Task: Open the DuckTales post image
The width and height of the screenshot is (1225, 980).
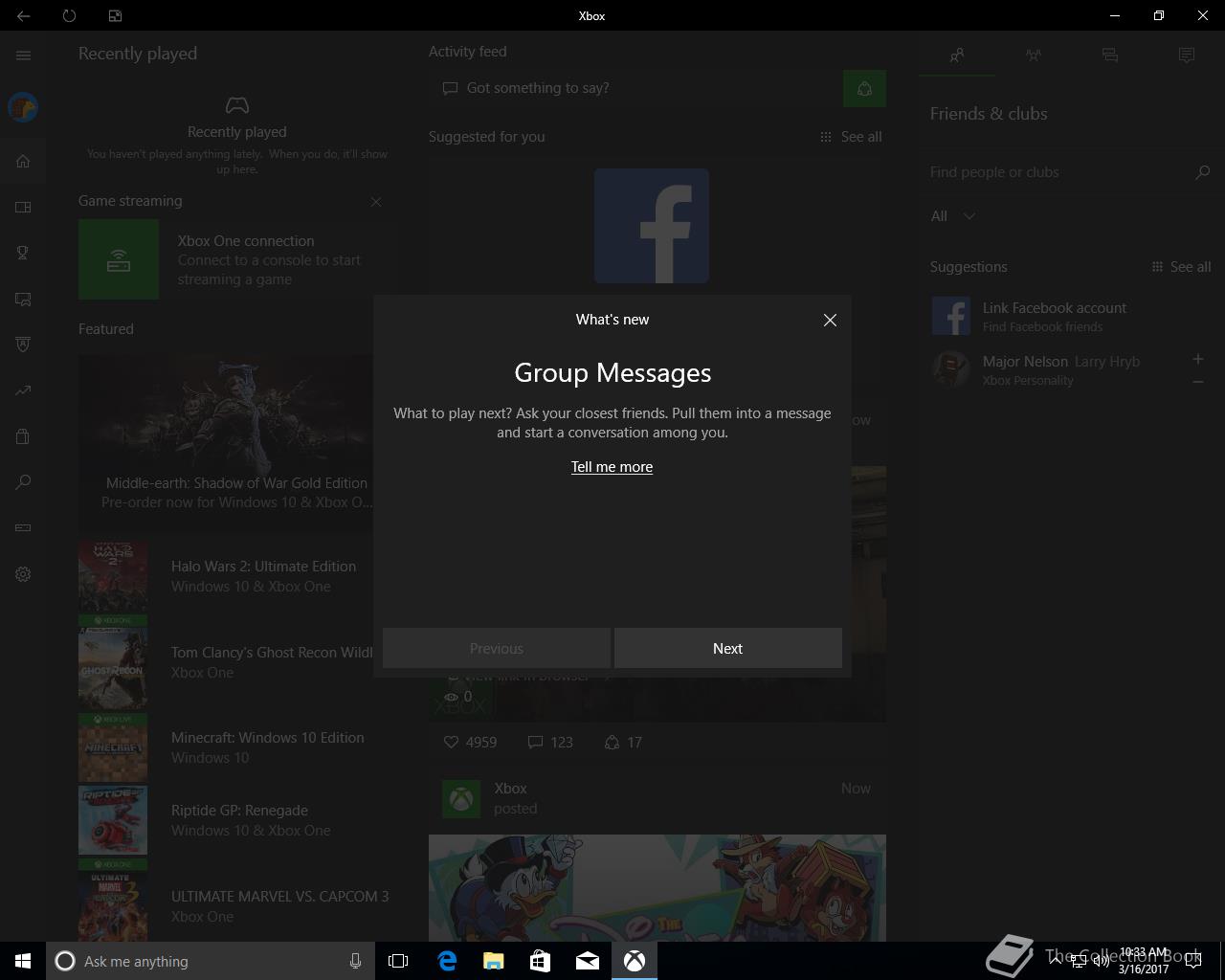Action: [x=657, y=888]
